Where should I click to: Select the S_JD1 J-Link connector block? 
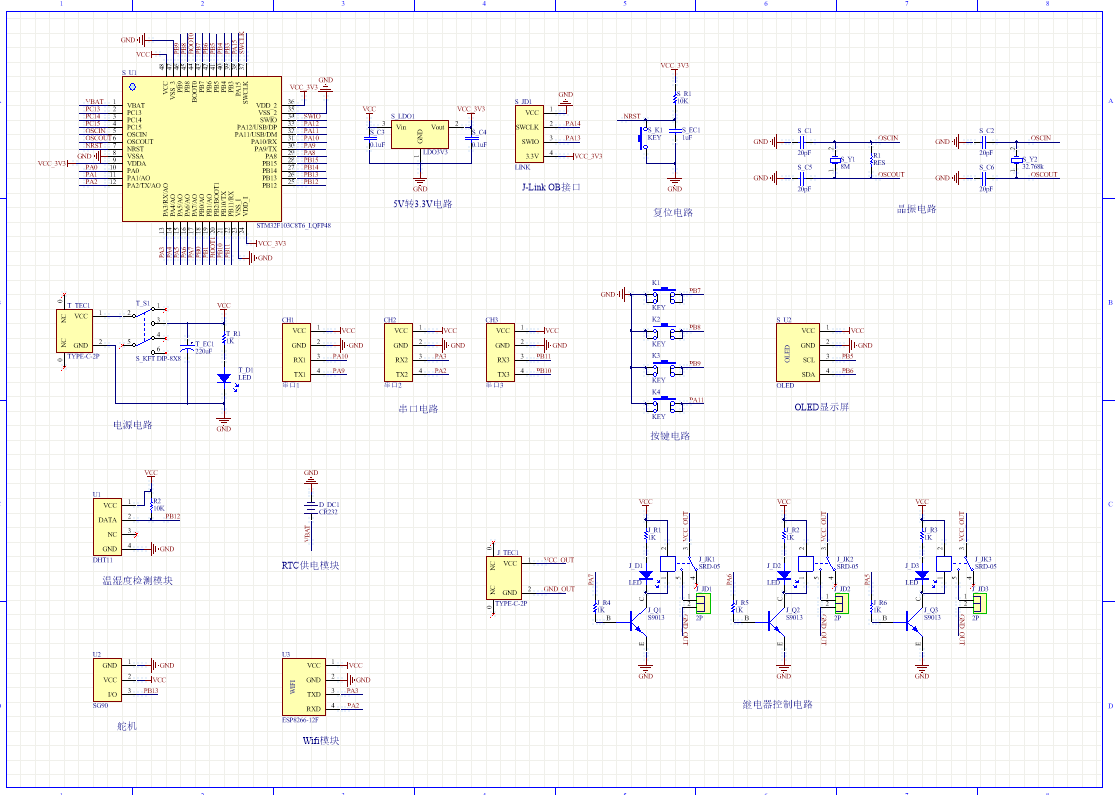529,134
